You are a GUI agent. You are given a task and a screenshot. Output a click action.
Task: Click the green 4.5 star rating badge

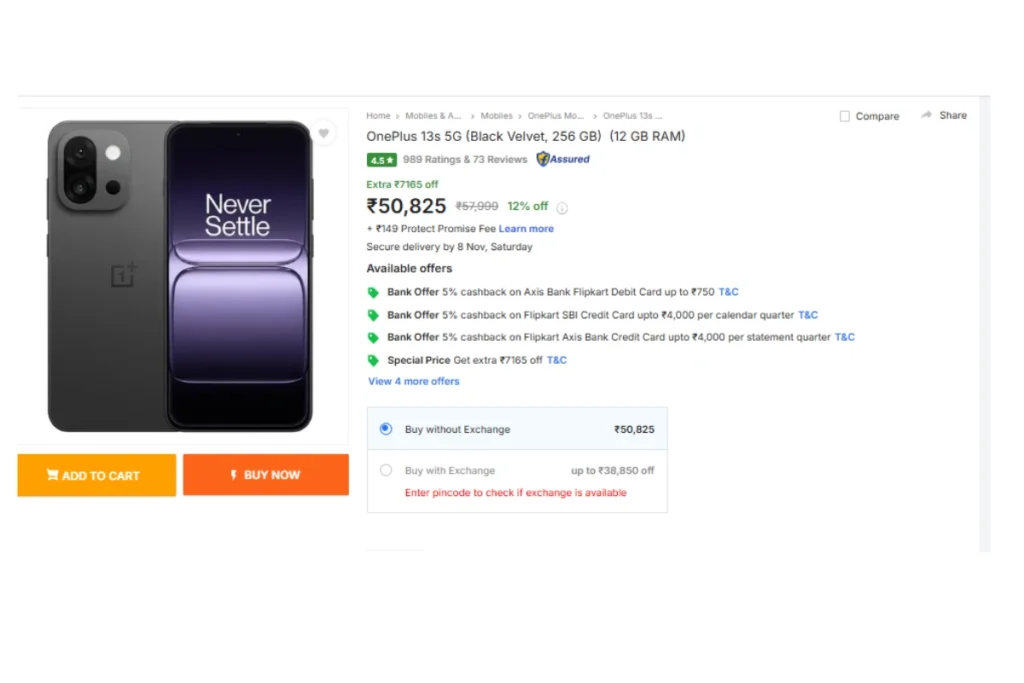pos(381,160)
